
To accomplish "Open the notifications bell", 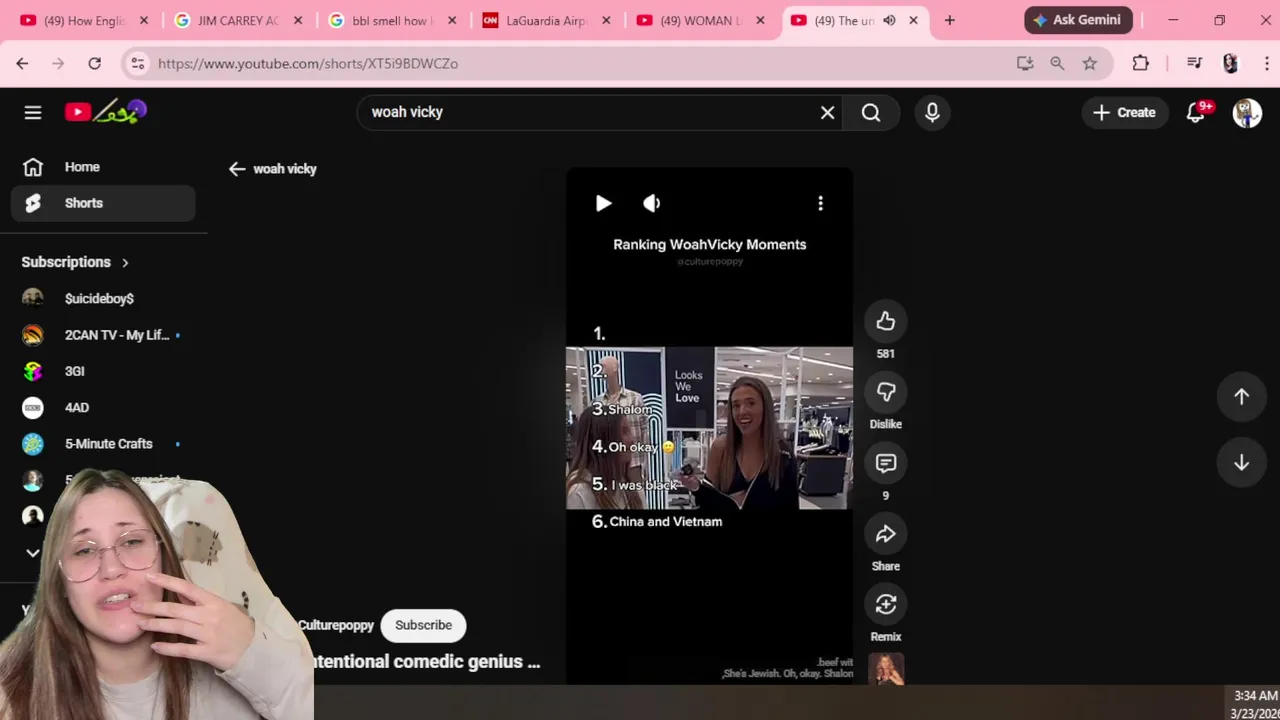I will [1196, 112].
